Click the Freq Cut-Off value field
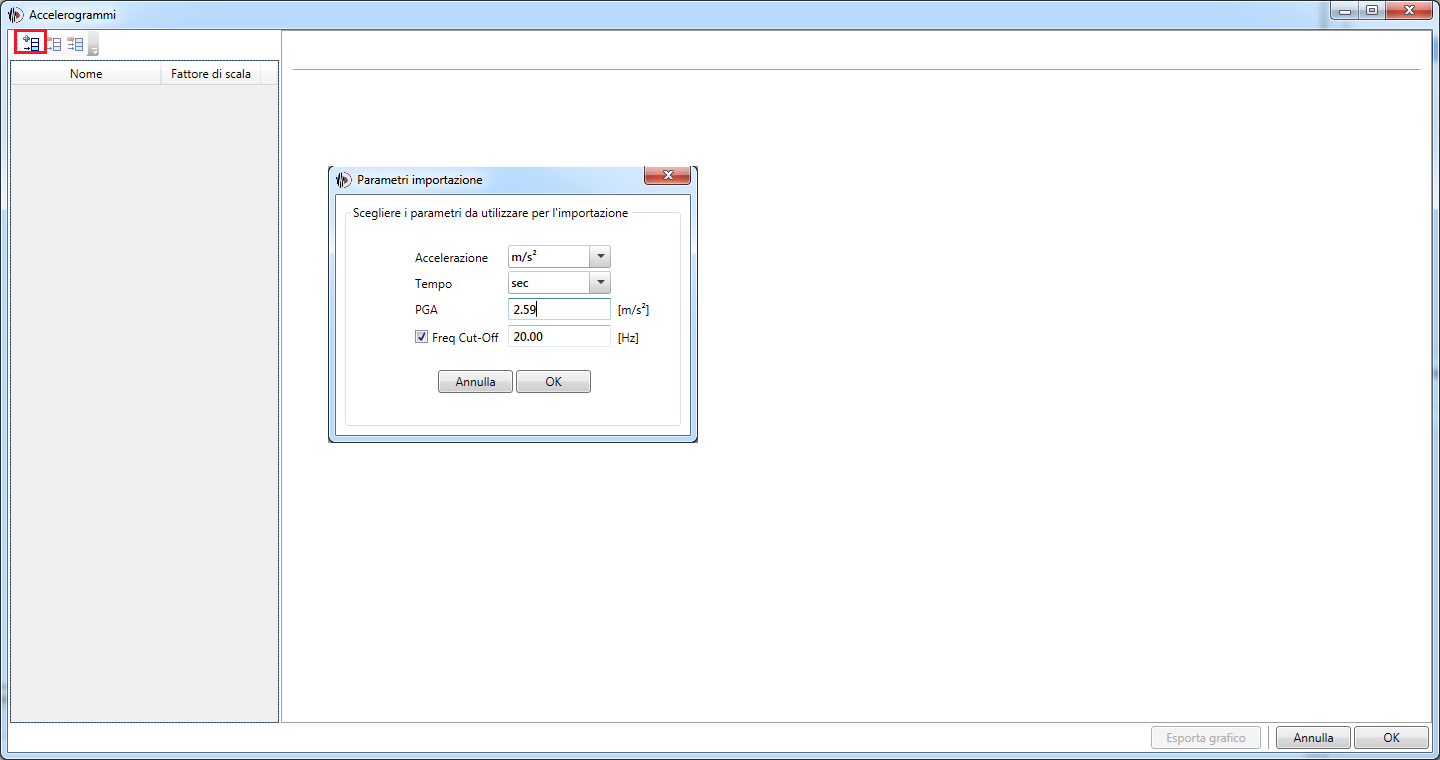1440x760 pixels. (x=560, y=336)
